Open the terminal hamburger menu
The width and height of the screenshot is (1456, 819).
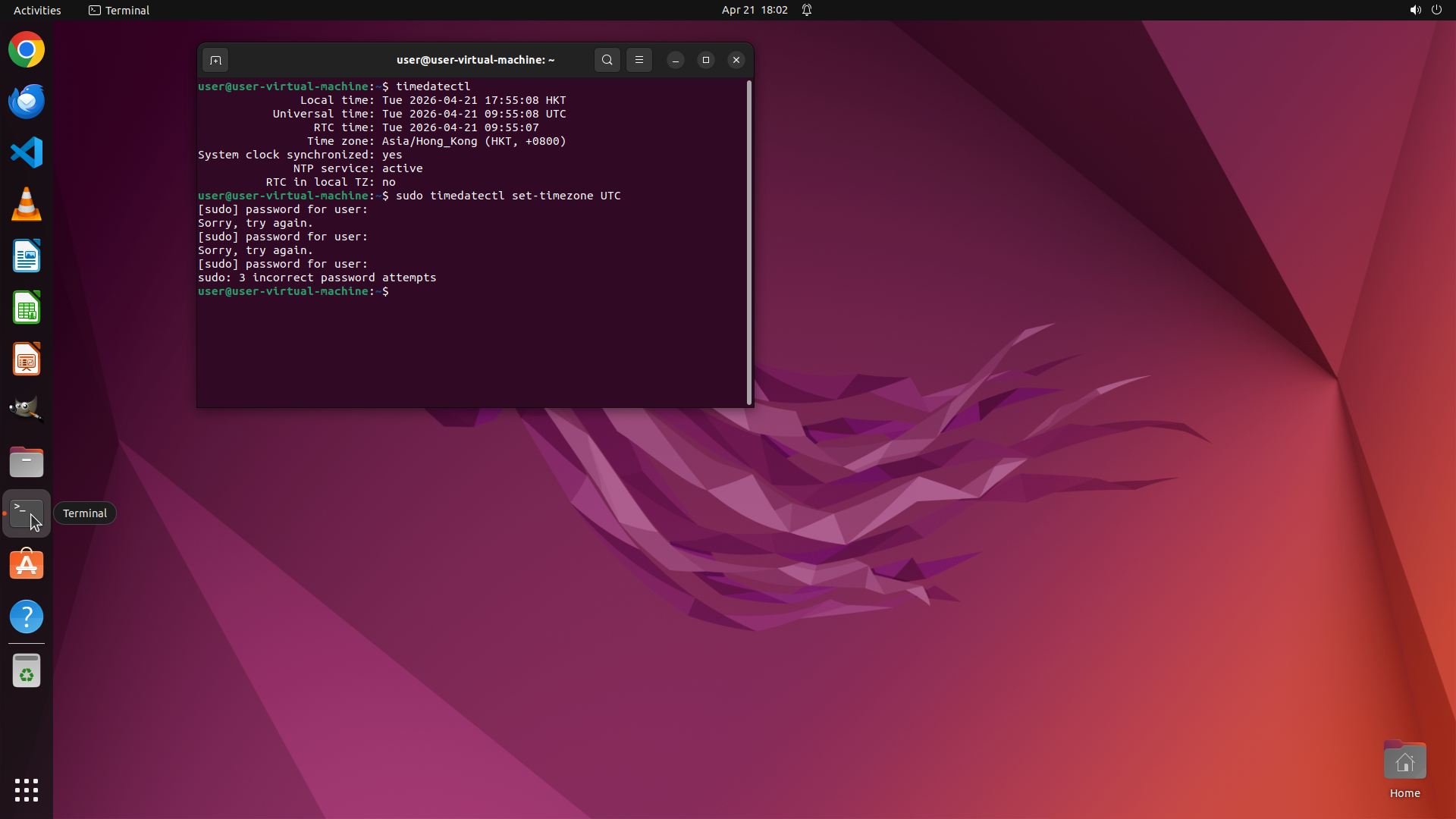coord(639,60)
